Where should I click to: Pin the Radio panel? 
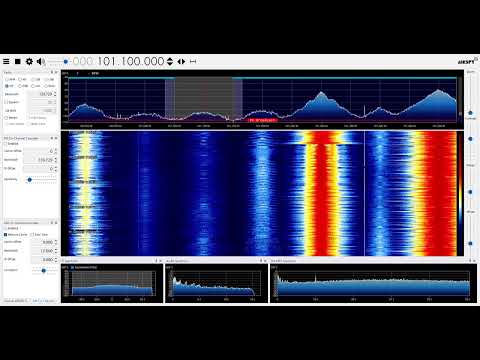pyautogui.click(x=52, y=72)
